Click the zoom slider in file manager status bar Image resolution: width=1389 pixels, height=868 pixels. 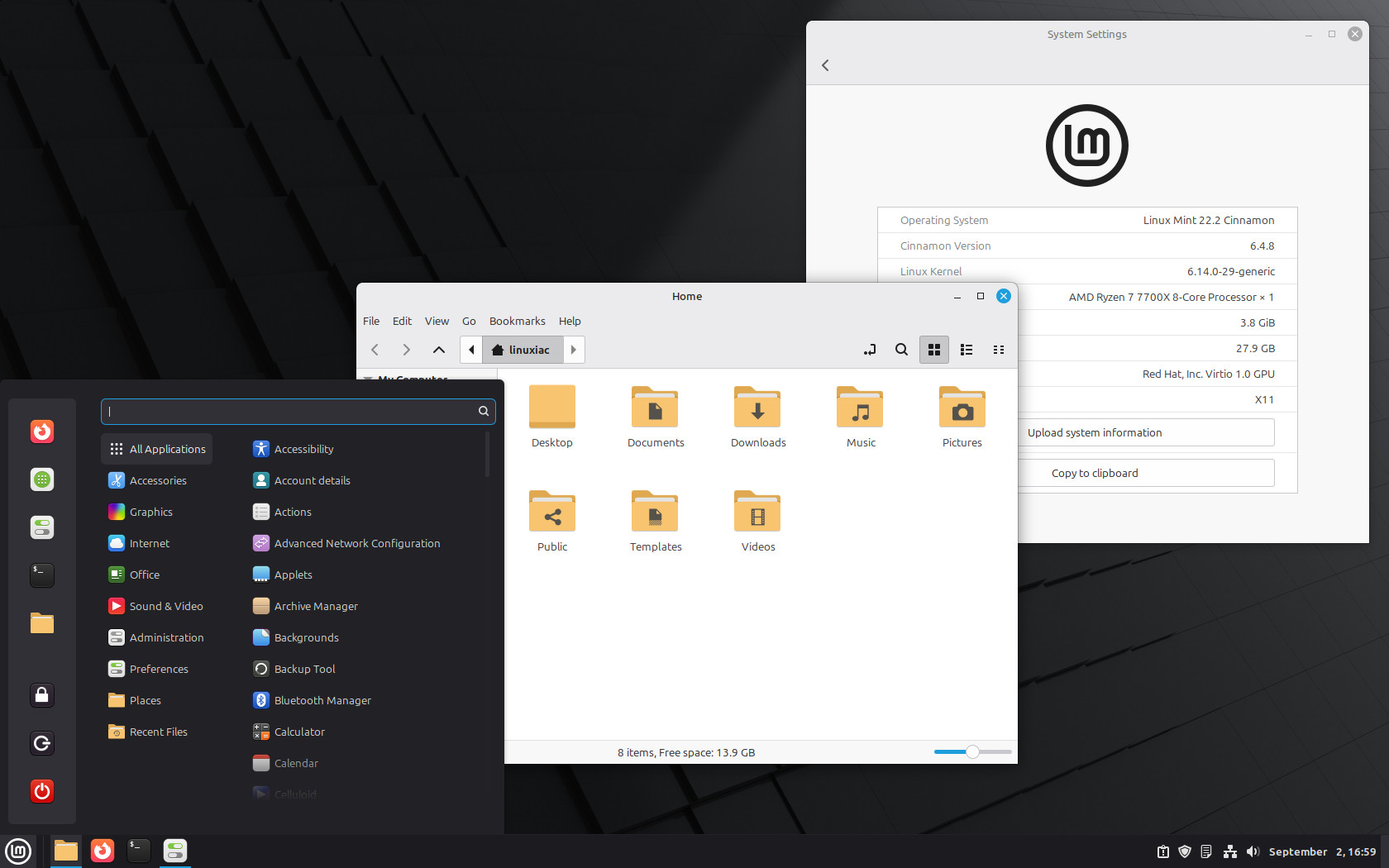972,751
